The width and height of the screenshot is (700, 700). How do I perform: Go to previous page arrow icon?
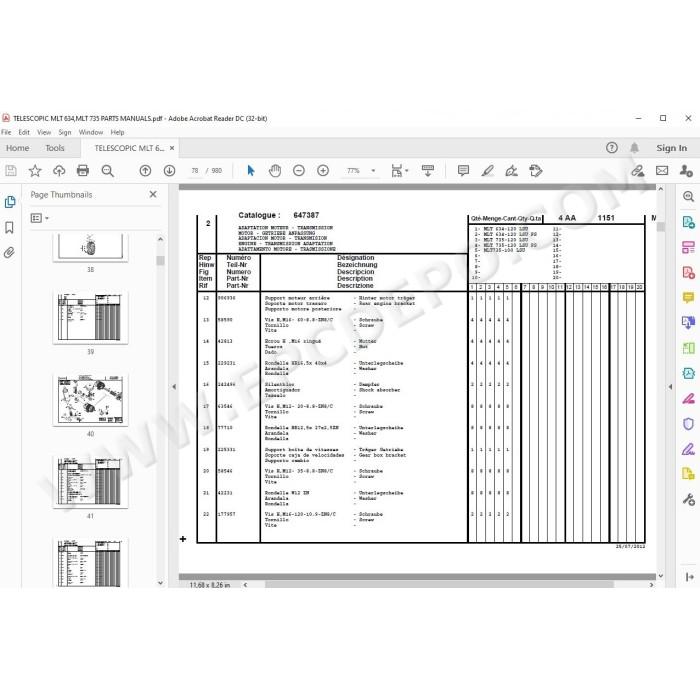click(145, 171)
